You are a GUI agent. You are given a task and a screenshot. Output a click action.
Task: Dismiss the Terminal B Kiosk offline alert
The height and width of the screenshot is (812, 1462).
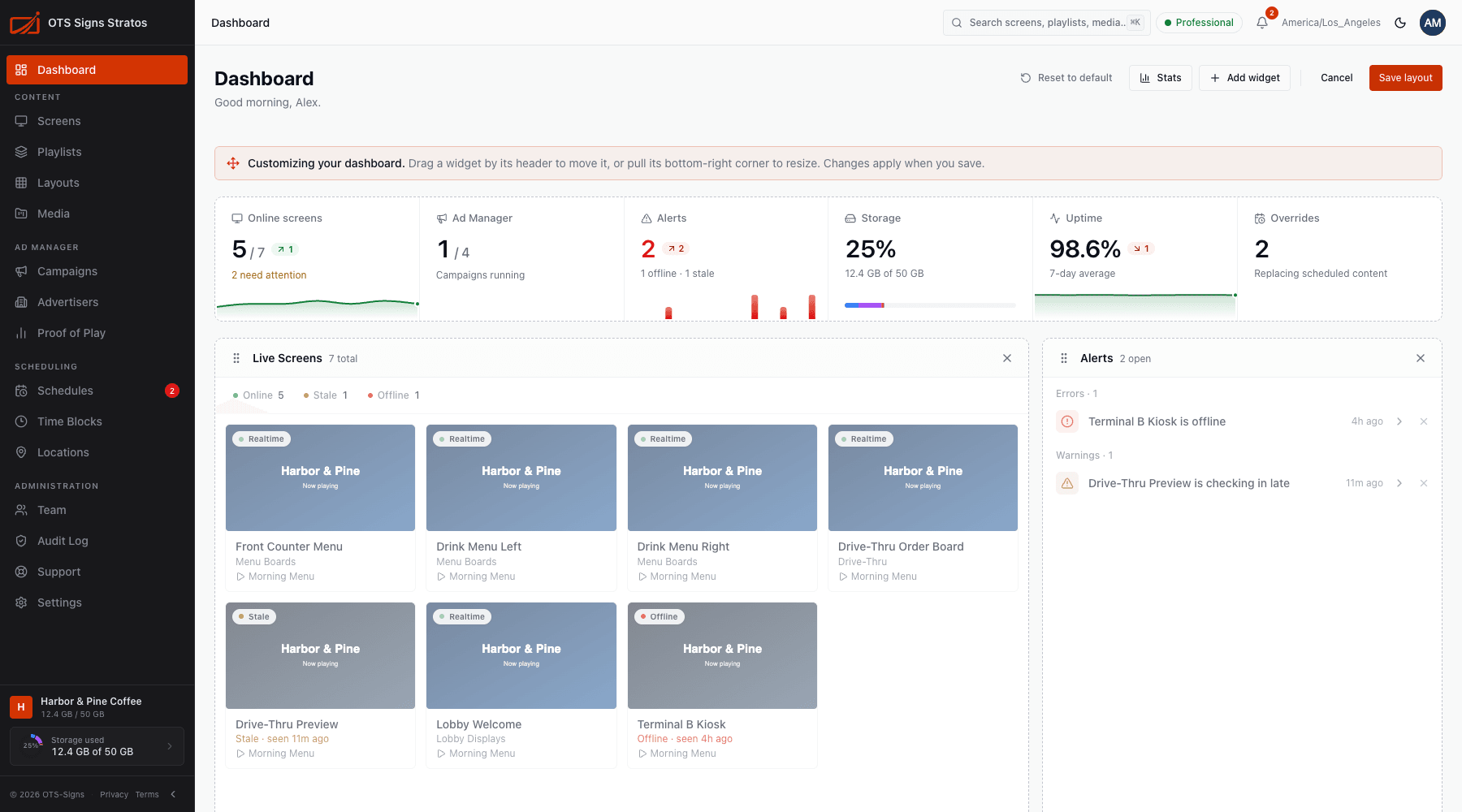pos(1424,421)
